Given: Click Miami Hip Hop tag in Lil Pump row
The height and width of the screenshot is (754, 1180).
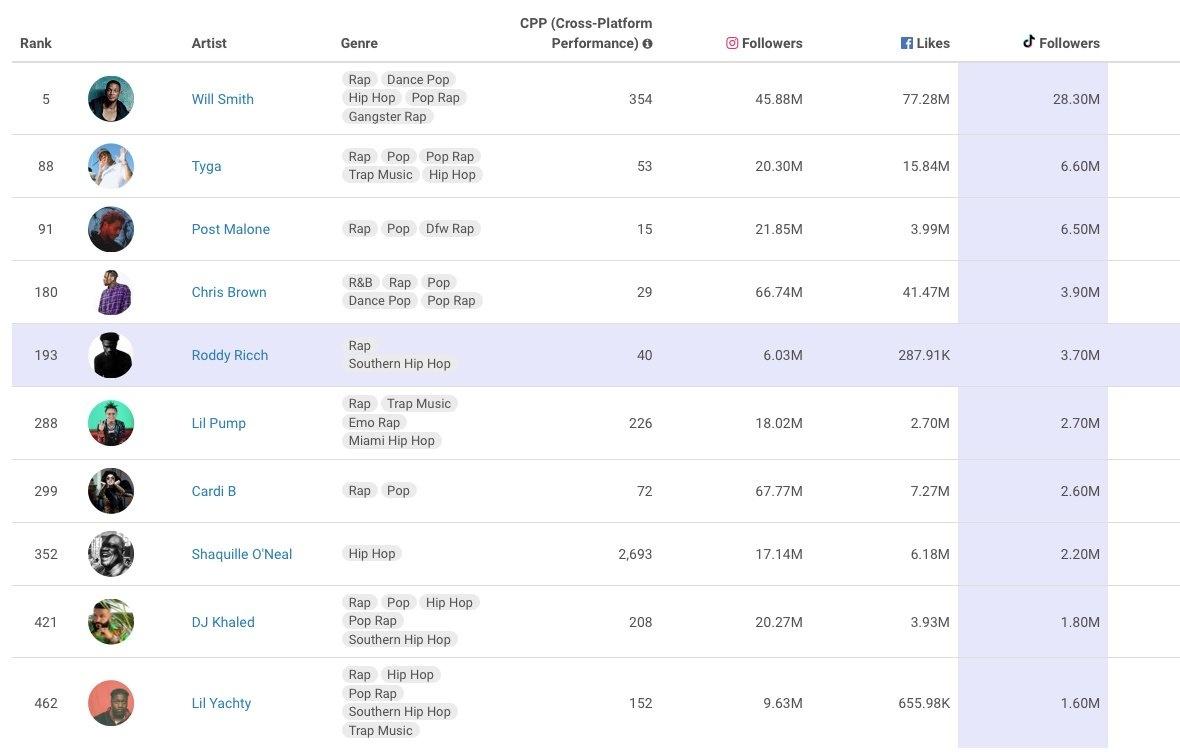Looking at the screenshot, I should [x=391, y=441].
